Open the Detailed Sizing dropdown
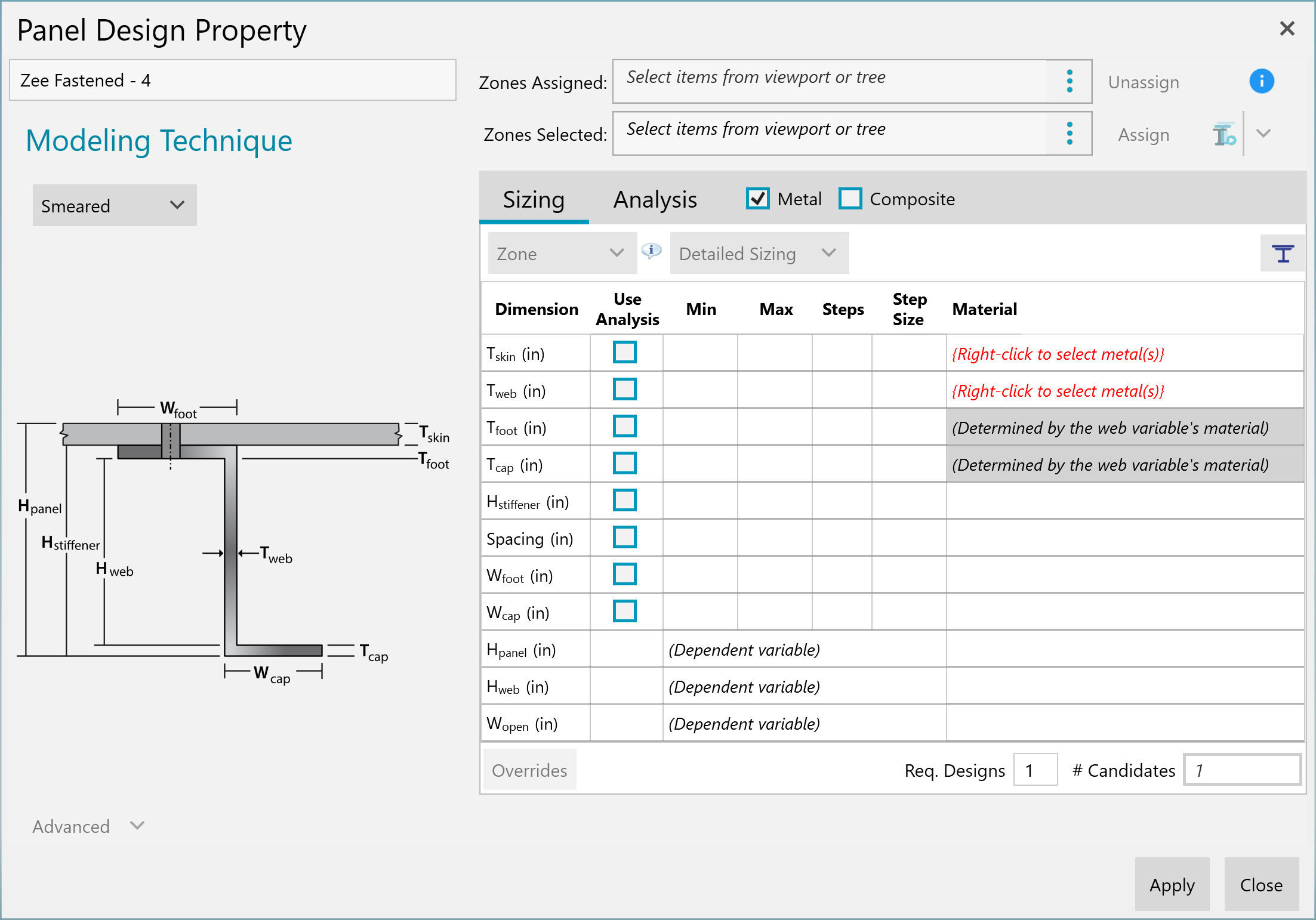Image resolution: width=1316 pixels, height=920 pixels. [x=759, y=253]
